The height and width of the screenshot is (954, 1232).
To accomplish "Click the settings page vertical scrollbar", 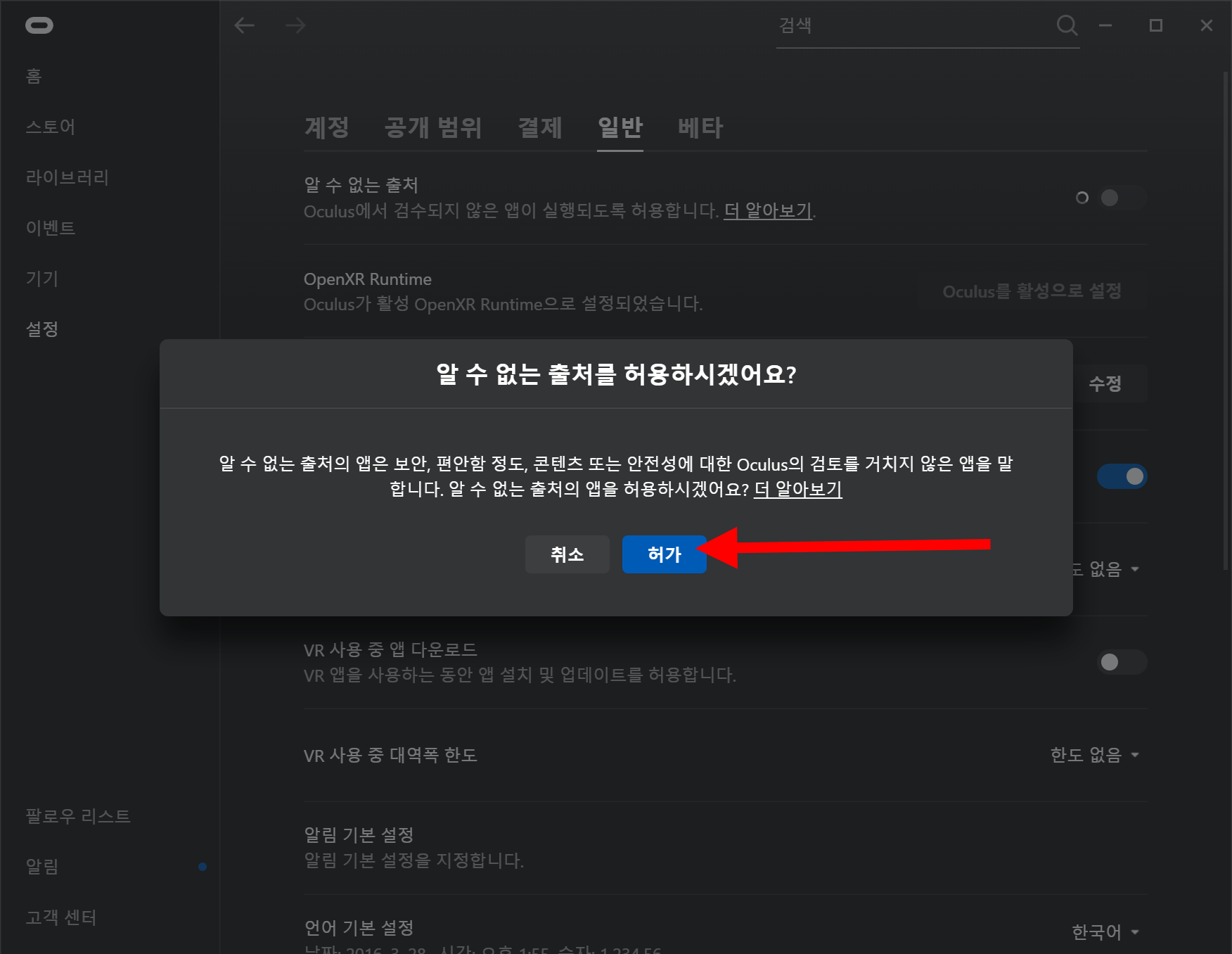I will (1226, 320).
